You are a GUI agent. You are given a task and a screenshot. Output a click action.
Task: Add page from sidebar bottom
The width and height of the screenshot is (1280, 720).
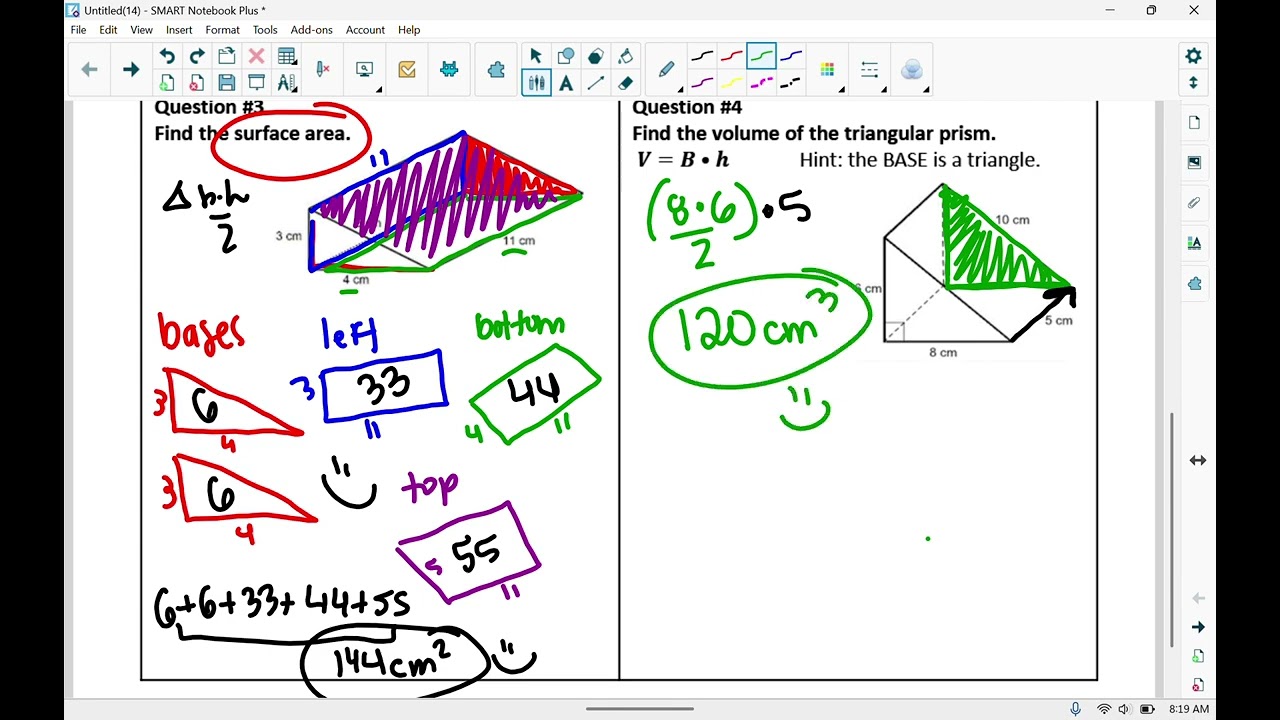click(x=1198, y=656)
